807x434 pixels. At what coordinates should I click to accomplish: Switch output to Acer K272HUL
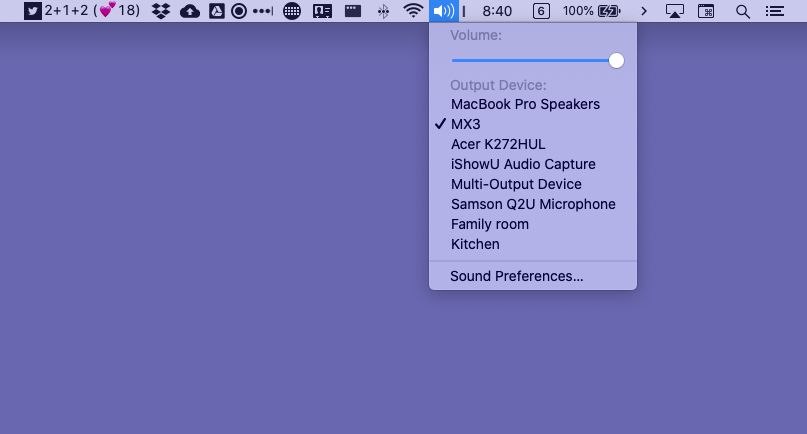pyautogui.click(x=498, y=144)
